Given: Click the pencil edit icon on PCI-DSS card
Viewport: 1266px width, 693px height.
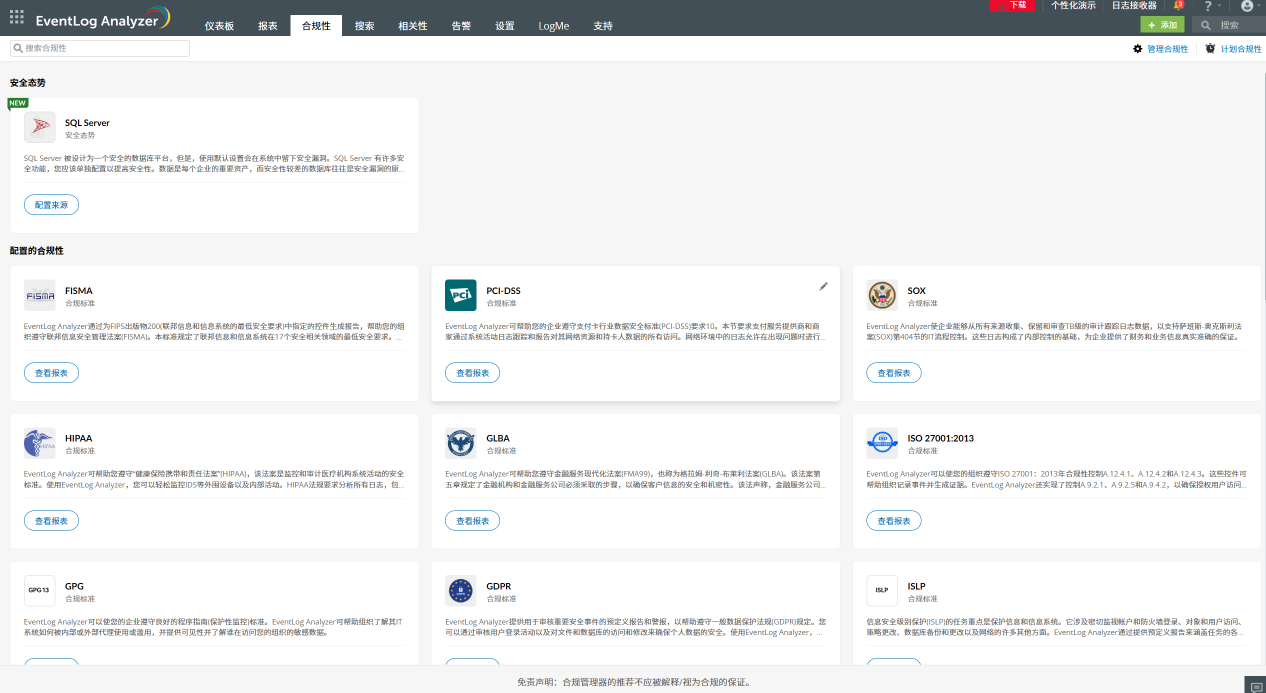Looking at the screenshot, I should [x=823, y=286].
